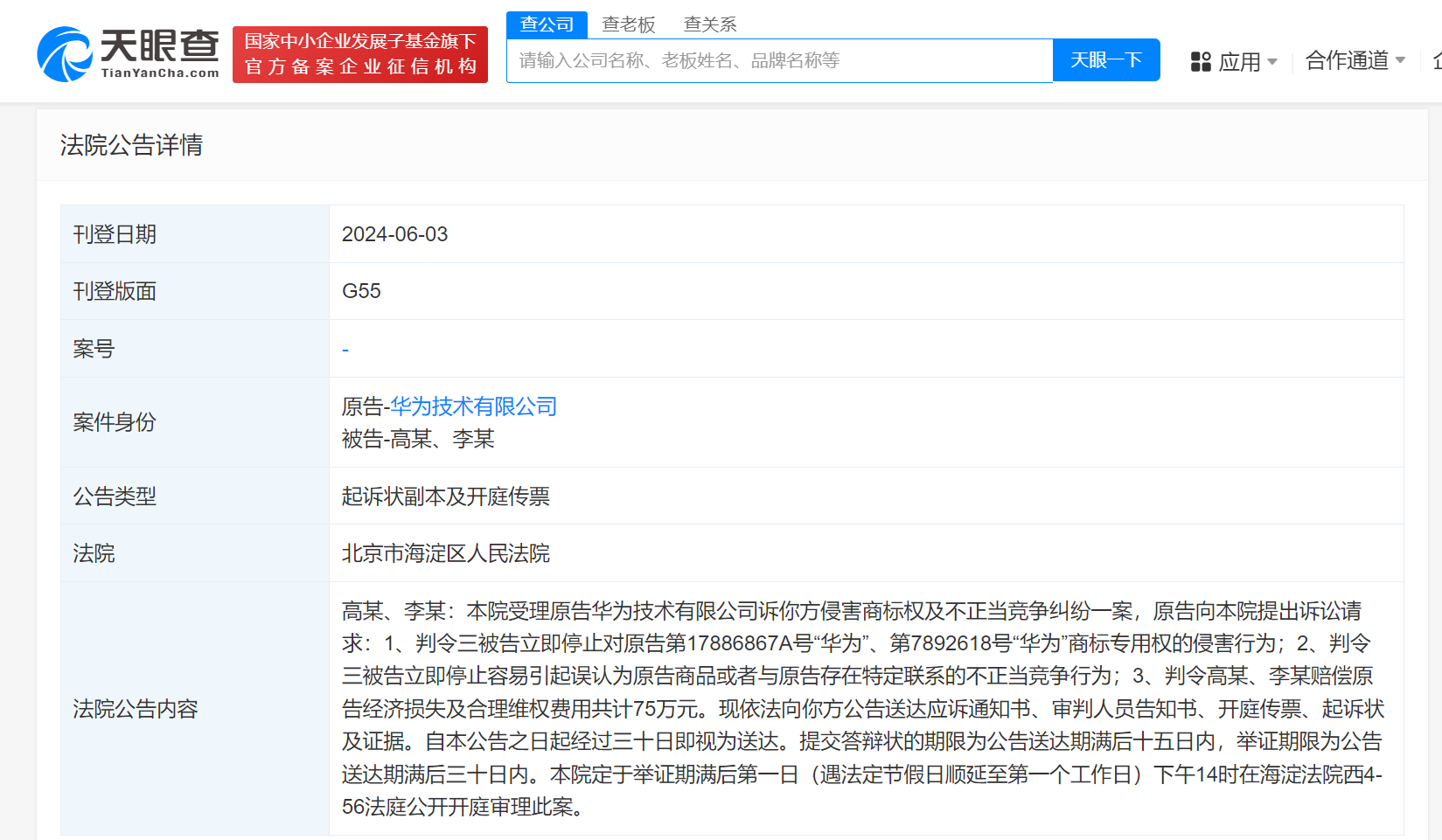Screen dimensions: 1442x840
Task: Expand the 应用 dropdown
Action: (1245, 60)
